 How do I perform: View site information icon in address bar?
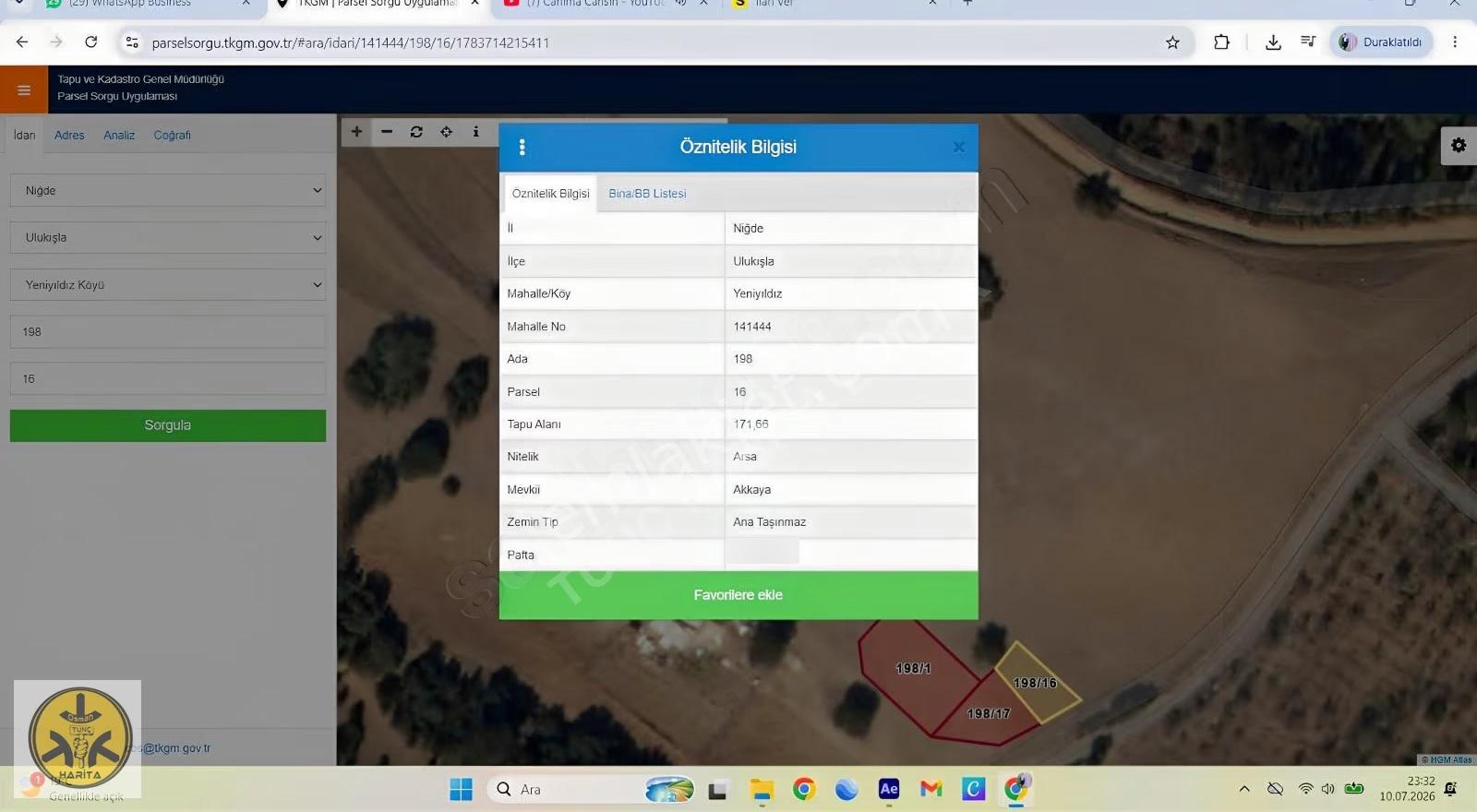click(132, 42)
